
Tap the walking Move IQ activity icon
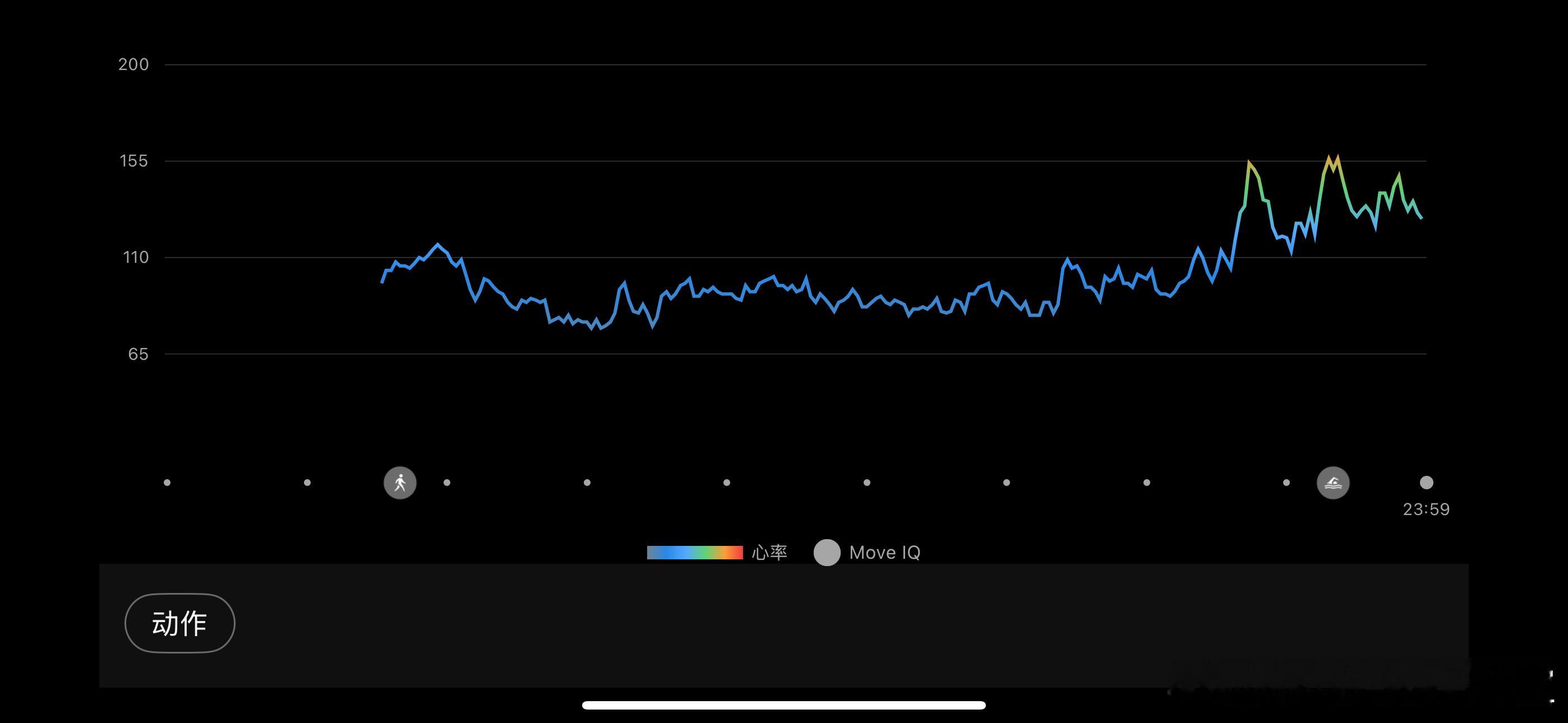click(400, 483)
